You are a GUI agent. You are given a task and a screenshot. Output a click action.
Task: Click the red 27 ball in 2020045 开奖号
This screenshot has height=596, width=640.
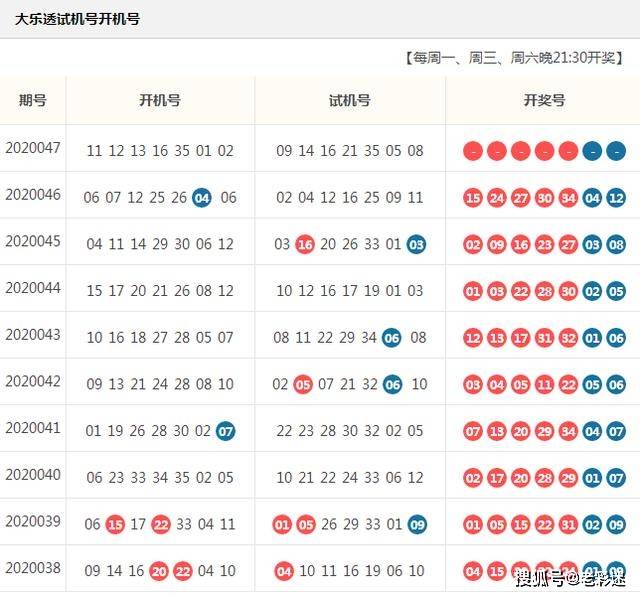click(x=568, y=245)
